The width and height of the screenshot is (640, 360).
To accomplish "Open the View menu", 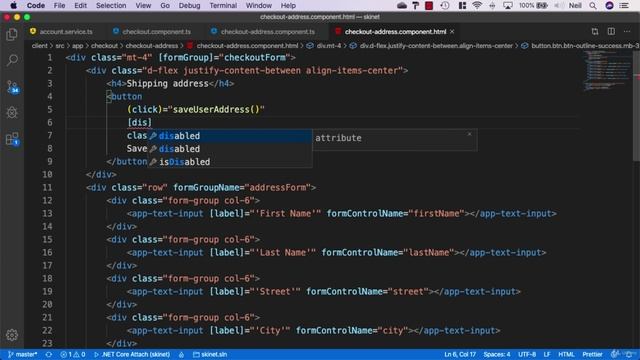I will (x=143, y=5).
